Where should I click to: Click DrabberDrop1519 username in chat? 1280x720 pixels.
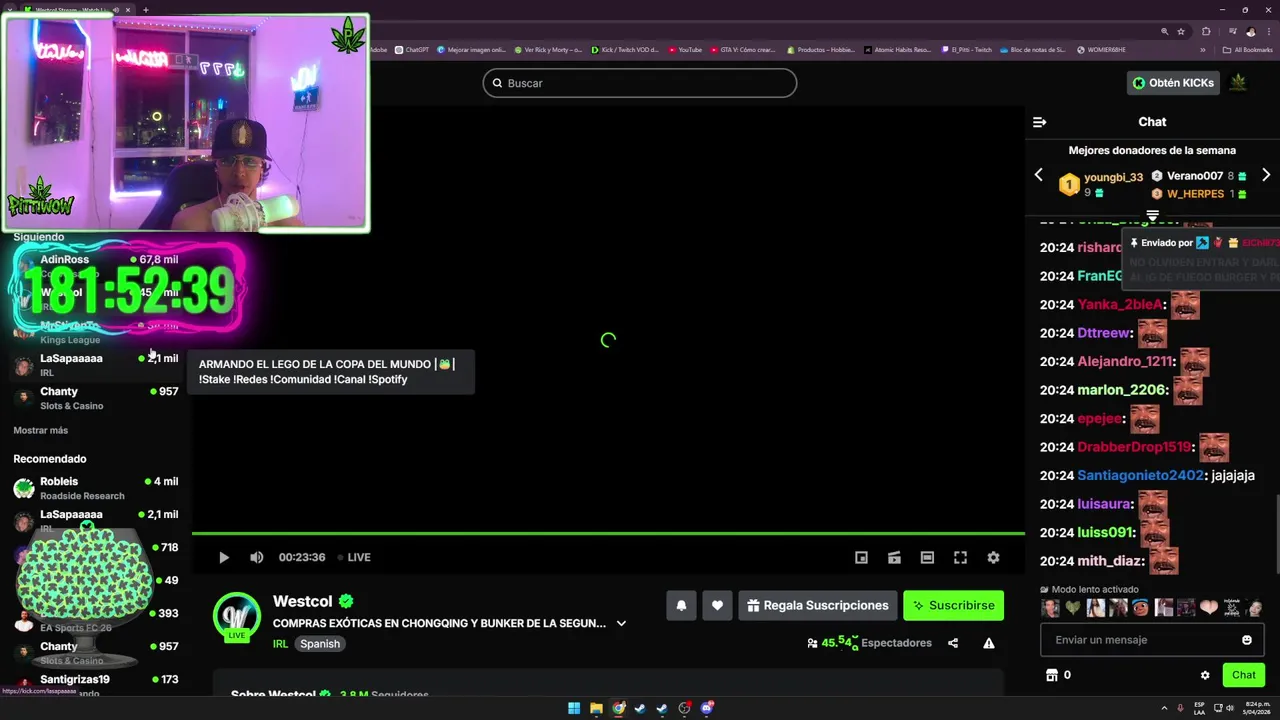(1134, 447)
